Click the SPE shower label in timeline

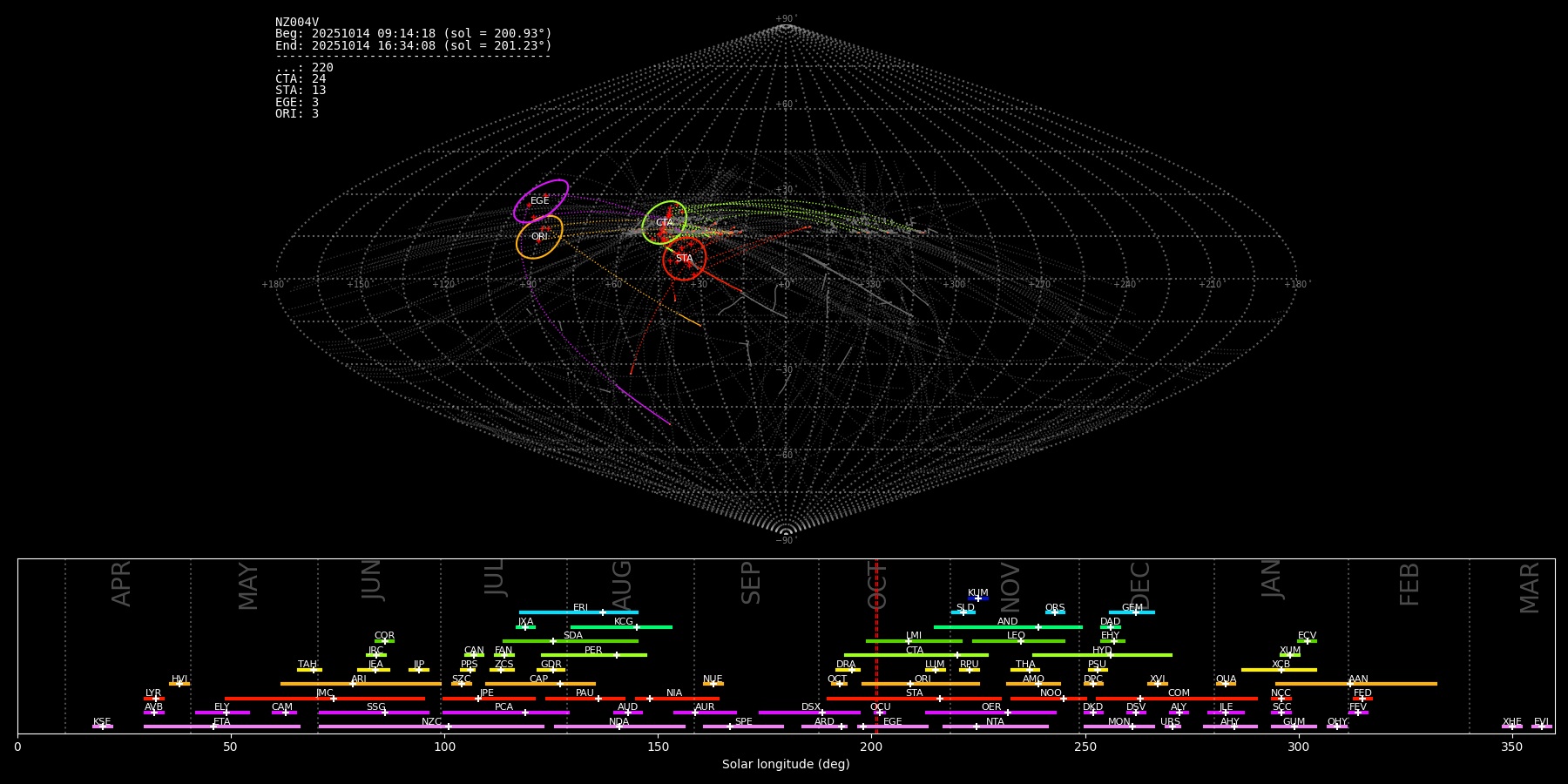[x=743, y=722]
